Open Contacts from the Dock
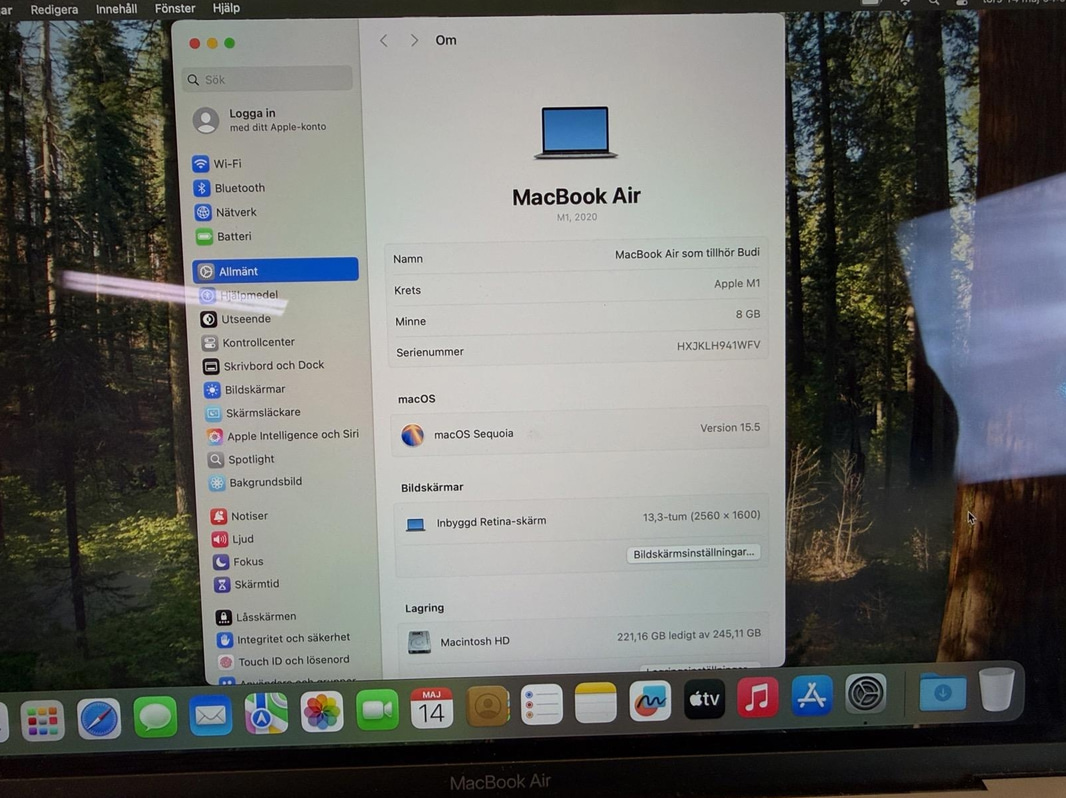1066x798 pixels. pos(487,706)
